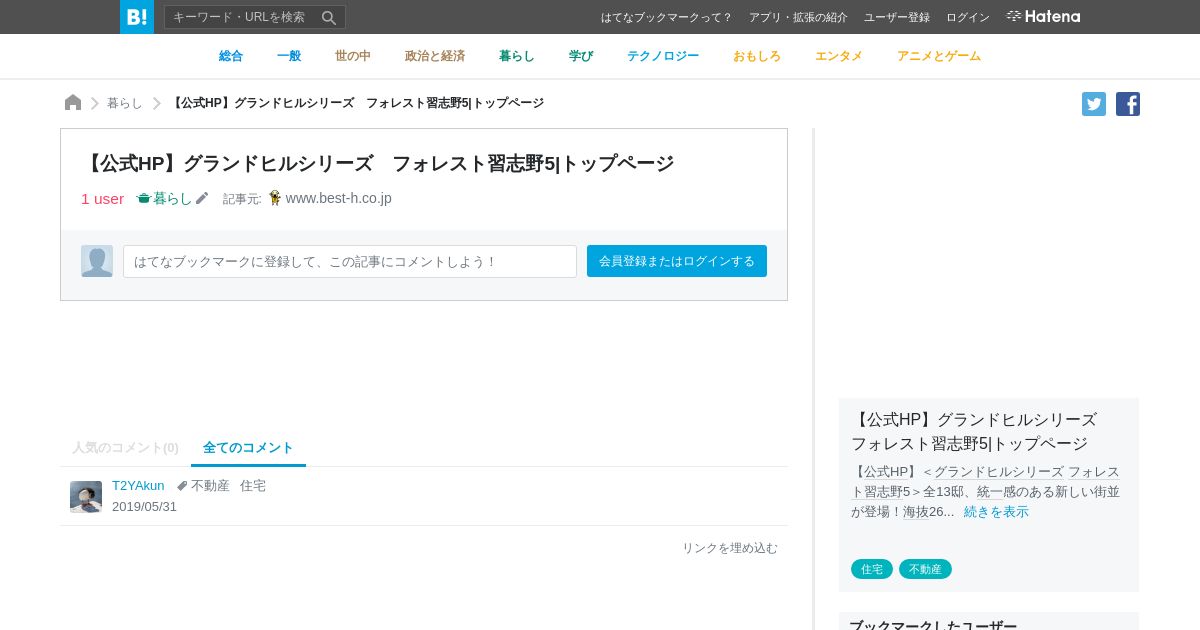Image resolution: width=1200 pixels, height=630 pixels.
Task: Go to home via breadcrumb house icon
Action: coord(73,102)
